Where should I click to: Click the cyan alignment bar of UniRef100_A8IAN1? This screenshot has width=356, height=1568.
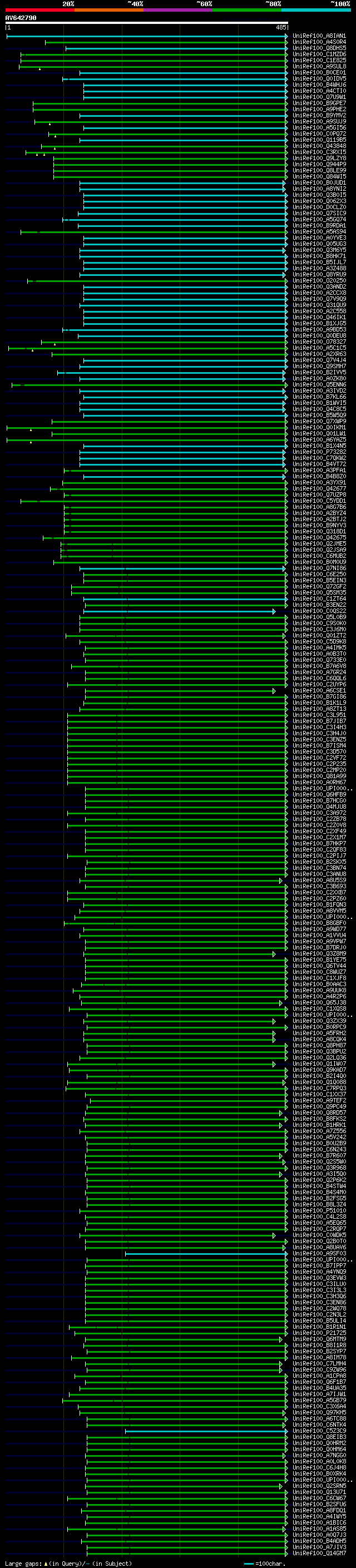pyautogui.click(x=147, y=37)
